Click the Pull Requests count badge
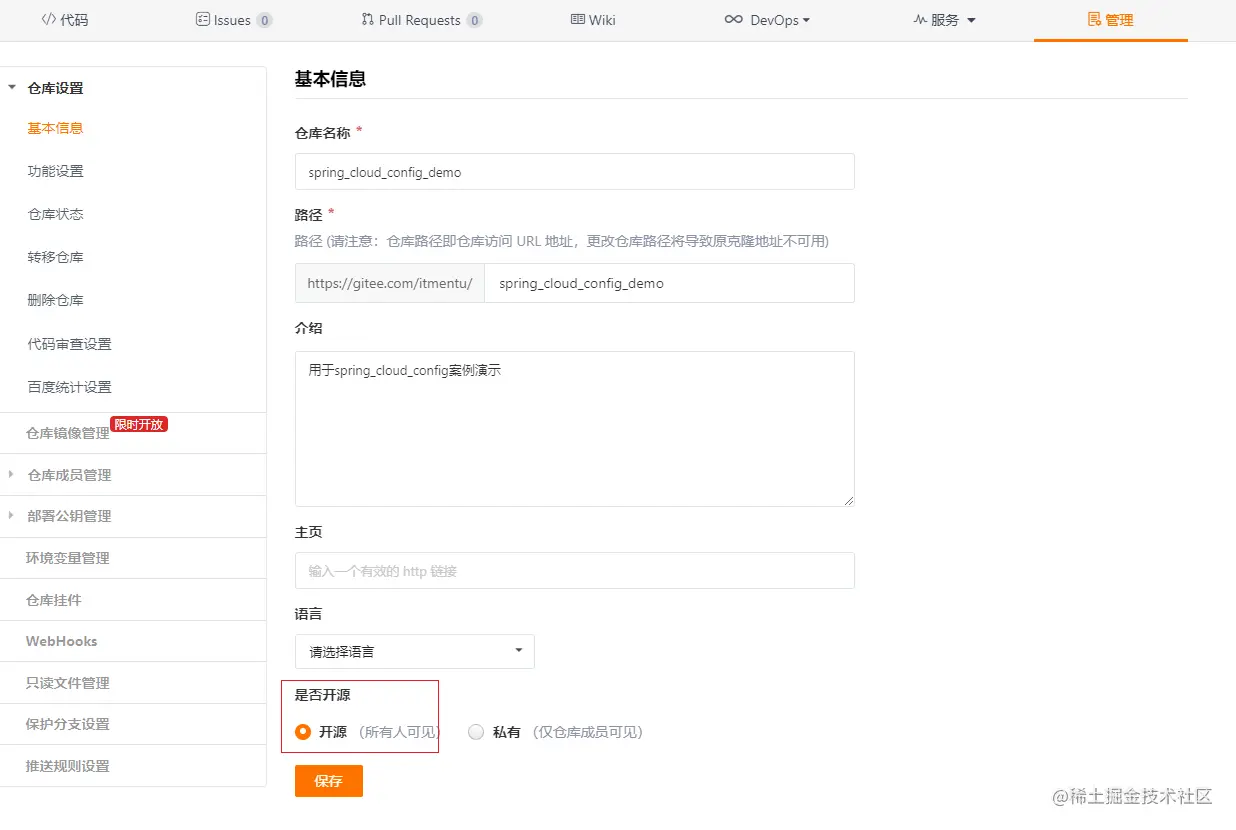The height and width of the screenshot is (830, 1236). (x=474, y=20)
